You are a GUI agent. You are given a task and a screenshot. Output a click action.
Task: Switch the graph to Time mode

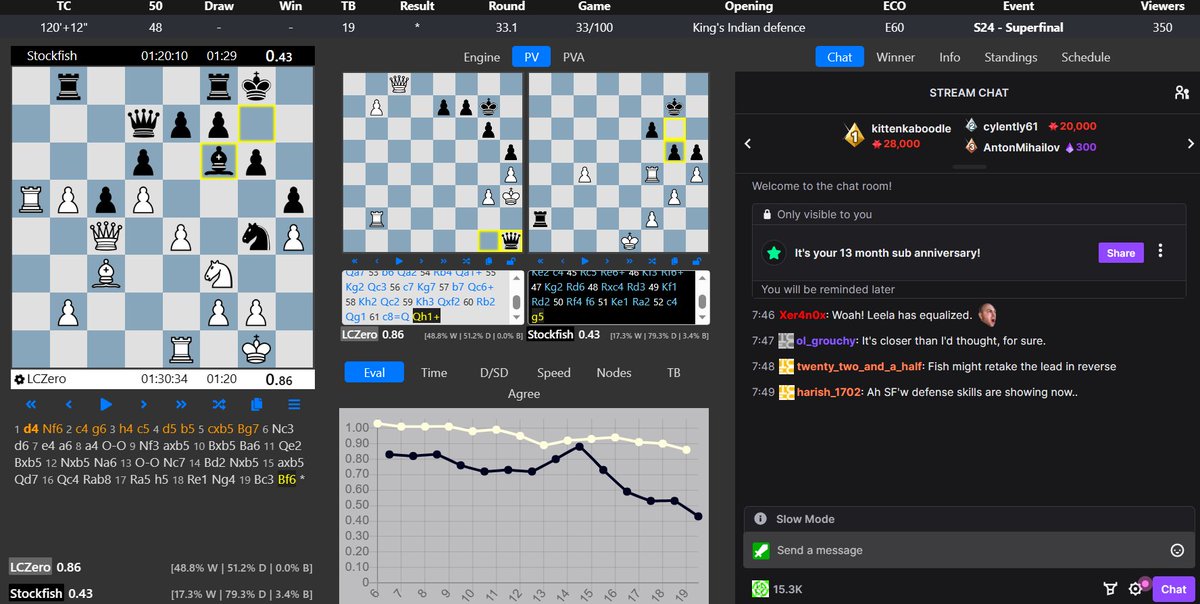tap(433, 371)
